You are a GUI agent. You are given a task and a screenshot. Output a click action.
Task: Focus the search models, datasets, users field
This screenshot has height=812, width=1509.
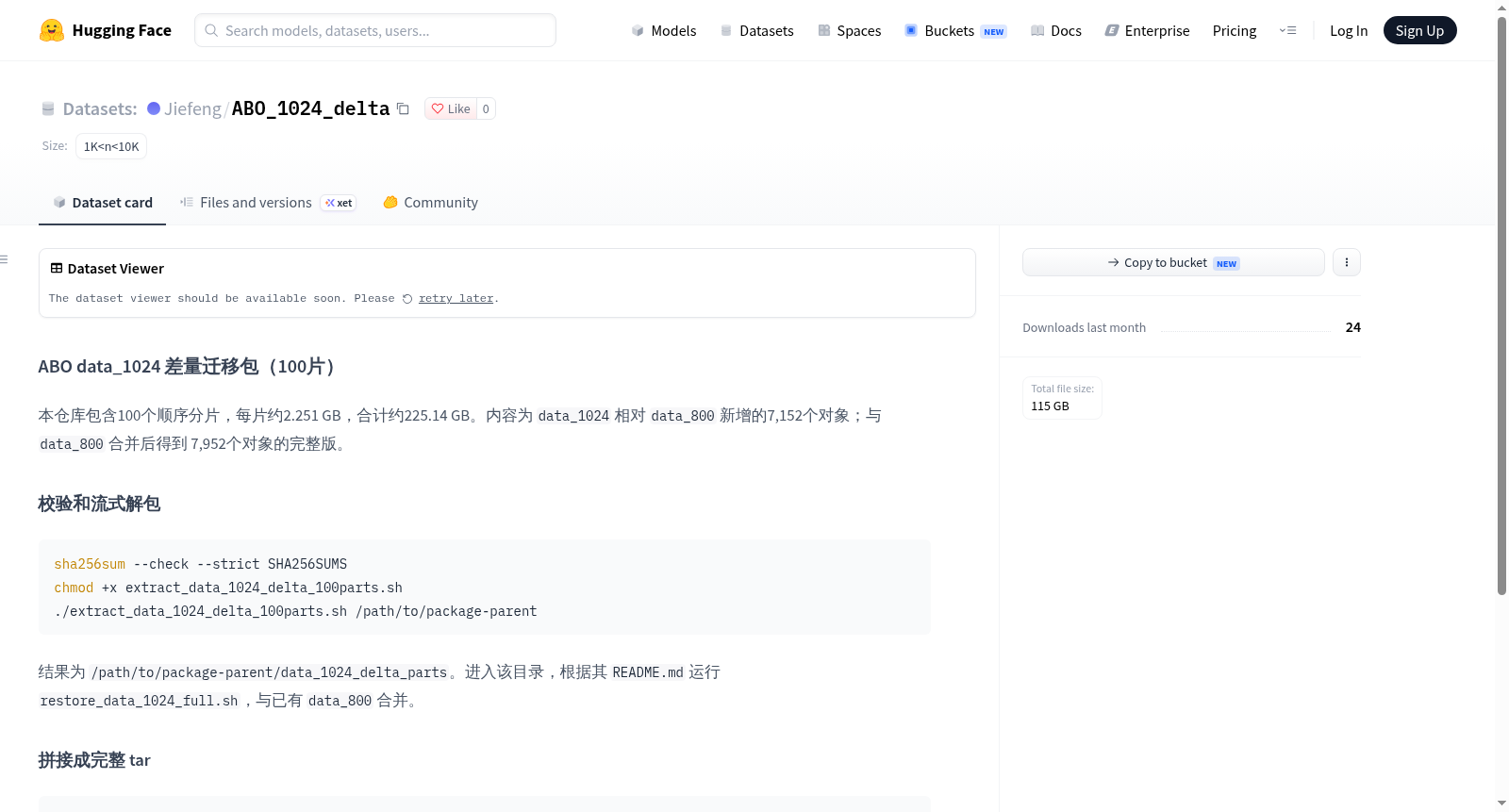(375, 30)
